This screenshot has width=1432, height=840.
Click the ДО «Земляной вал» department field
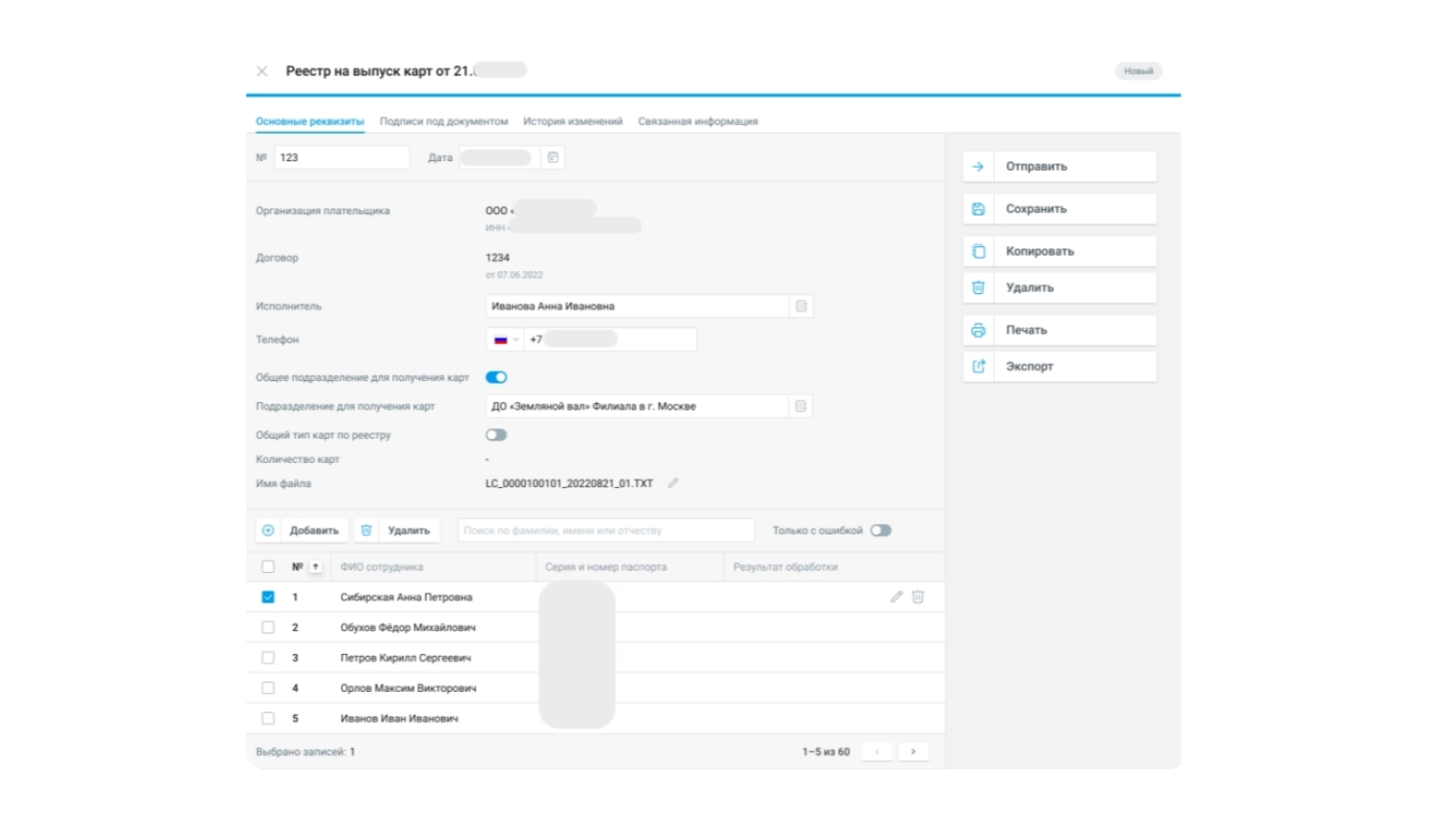638,406
